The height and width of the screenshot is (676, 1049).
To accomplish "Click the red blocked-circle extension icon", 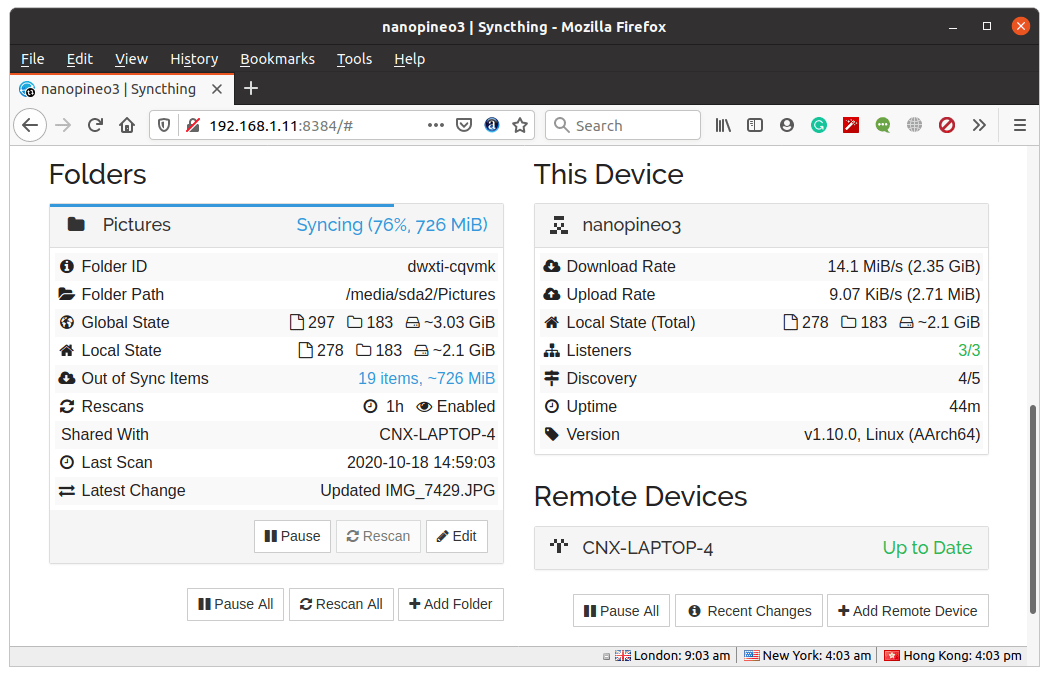I will click(x=947, y=125).
